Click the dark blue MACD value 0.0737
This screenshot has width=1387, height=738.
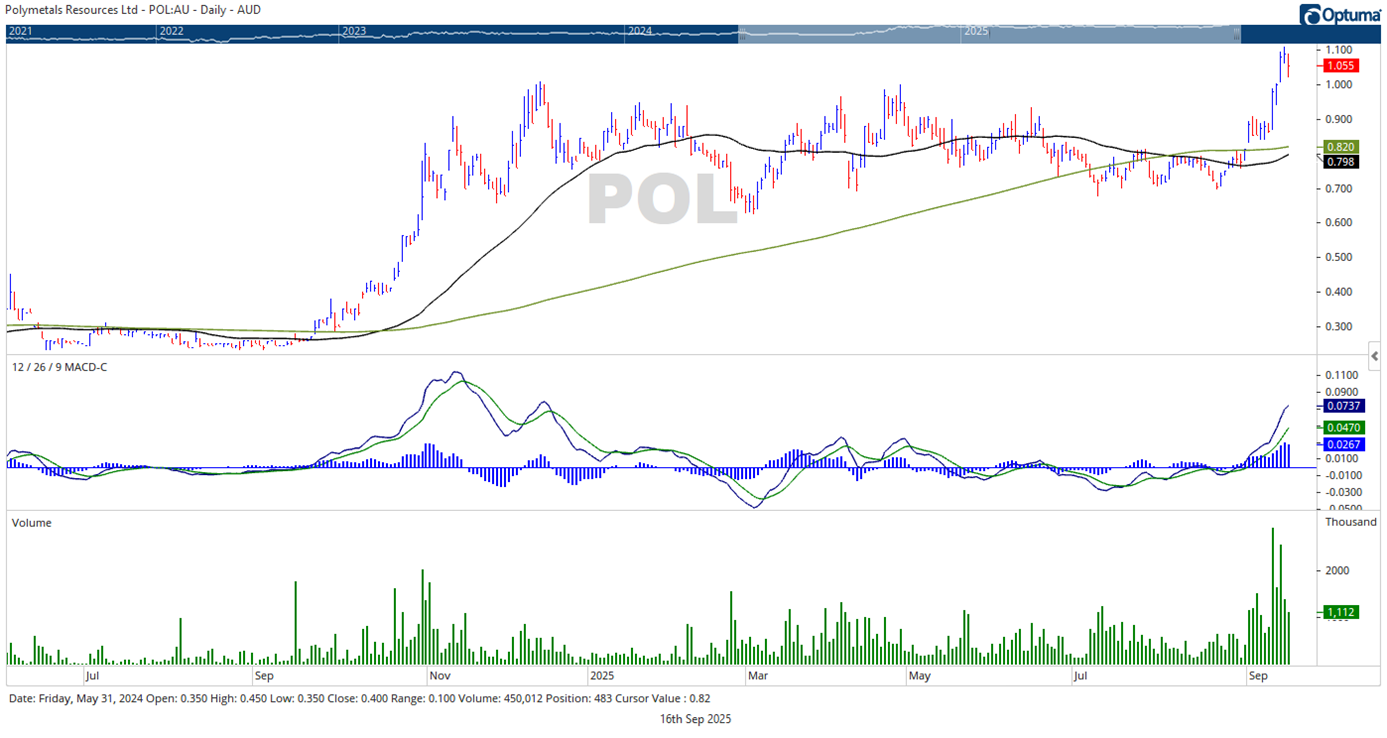pos(1339,404)
